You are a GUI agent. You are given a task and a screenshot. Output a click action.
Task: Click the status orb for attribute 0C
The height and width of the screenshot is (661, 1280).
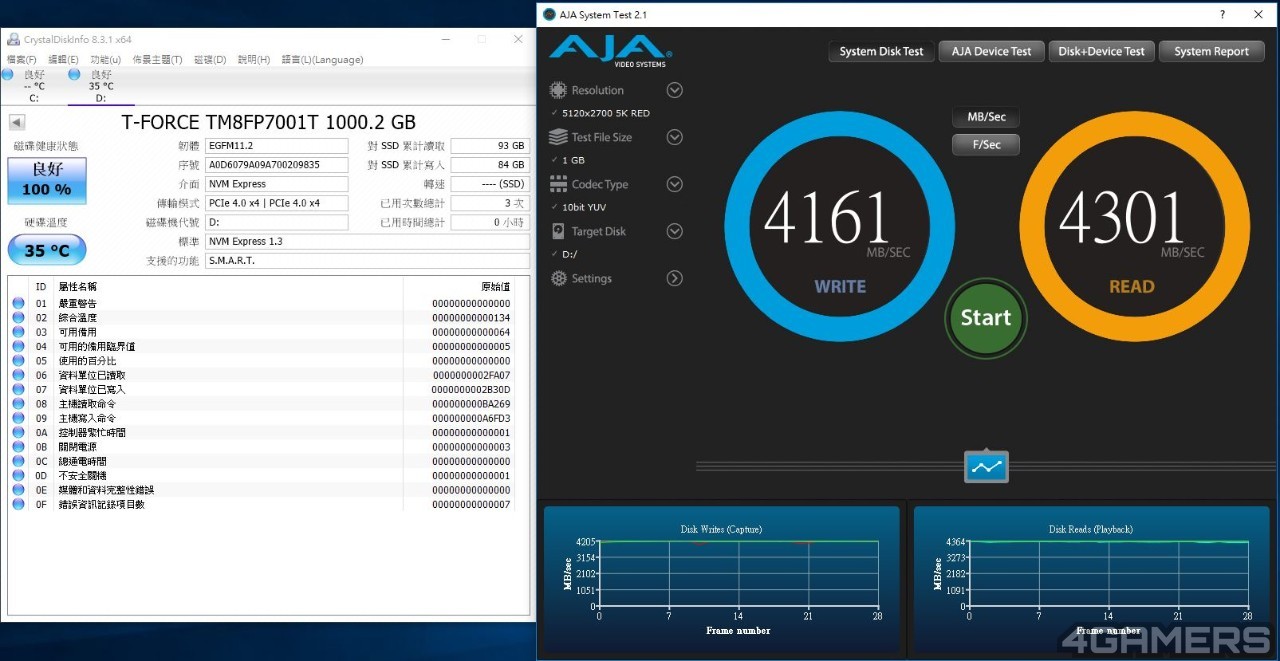tap(18, 461)
